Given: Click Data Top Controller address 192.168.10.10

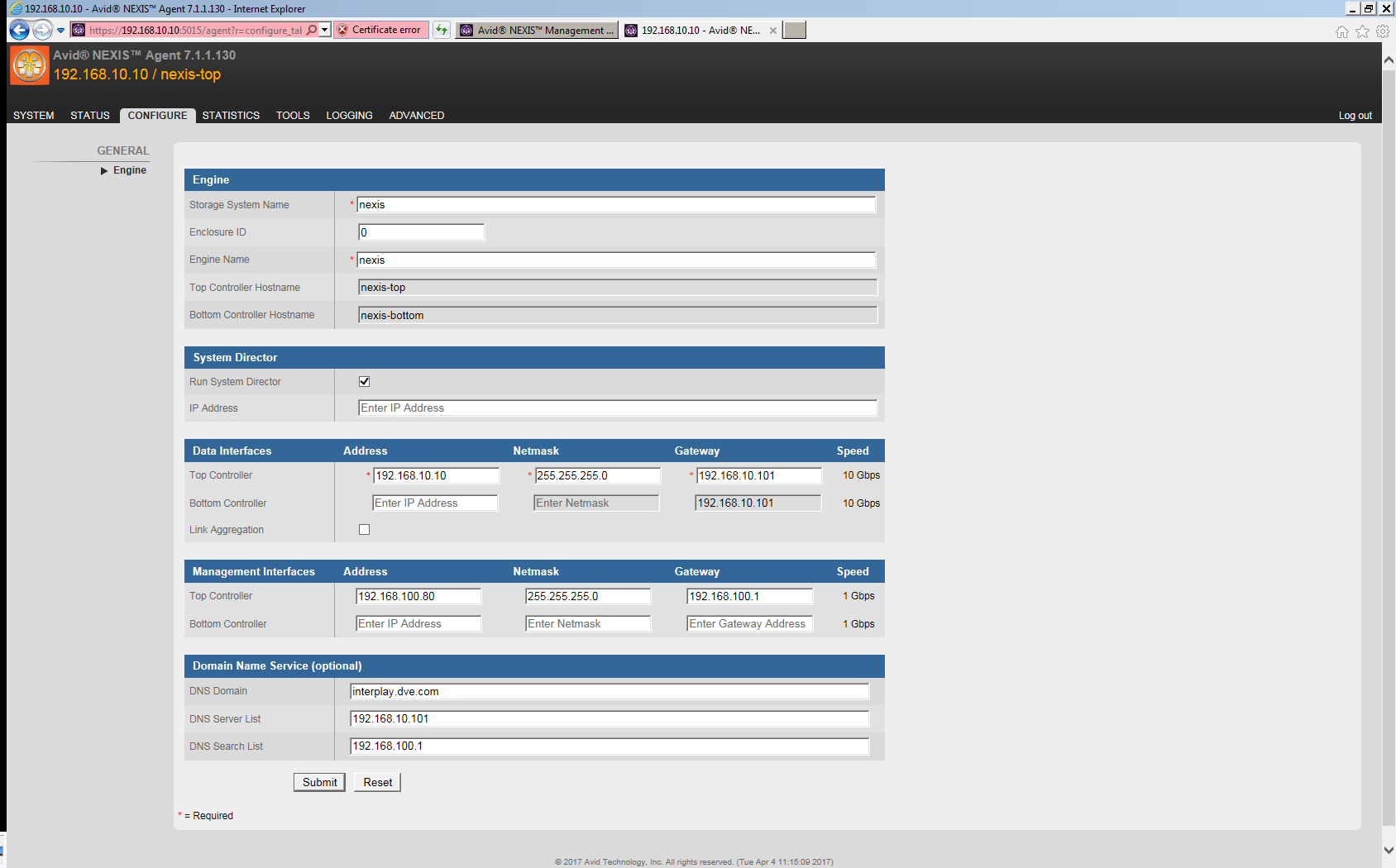Looking at the screenshot, I should pos(437,475).
